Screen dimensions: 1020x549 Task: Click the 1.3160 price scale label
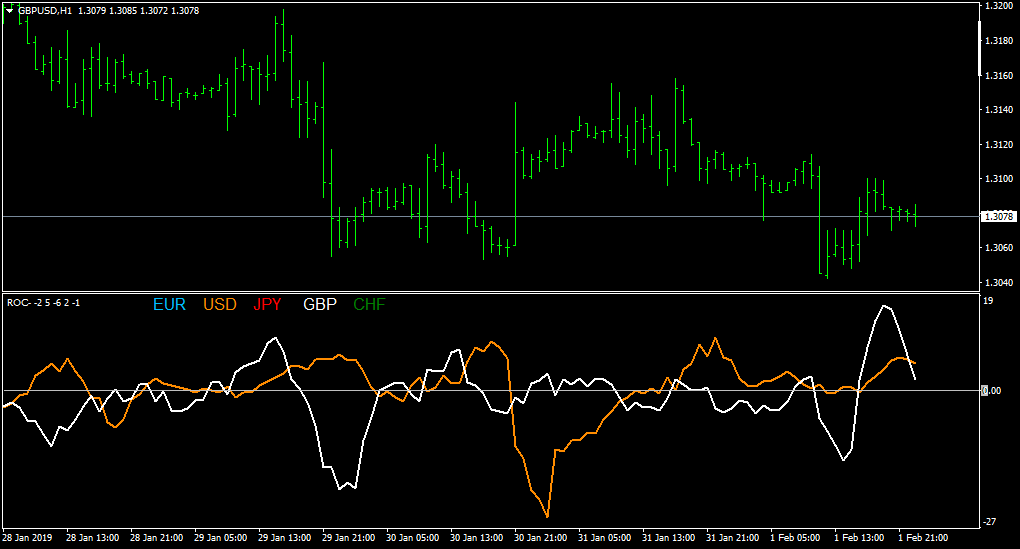[999, 75]
